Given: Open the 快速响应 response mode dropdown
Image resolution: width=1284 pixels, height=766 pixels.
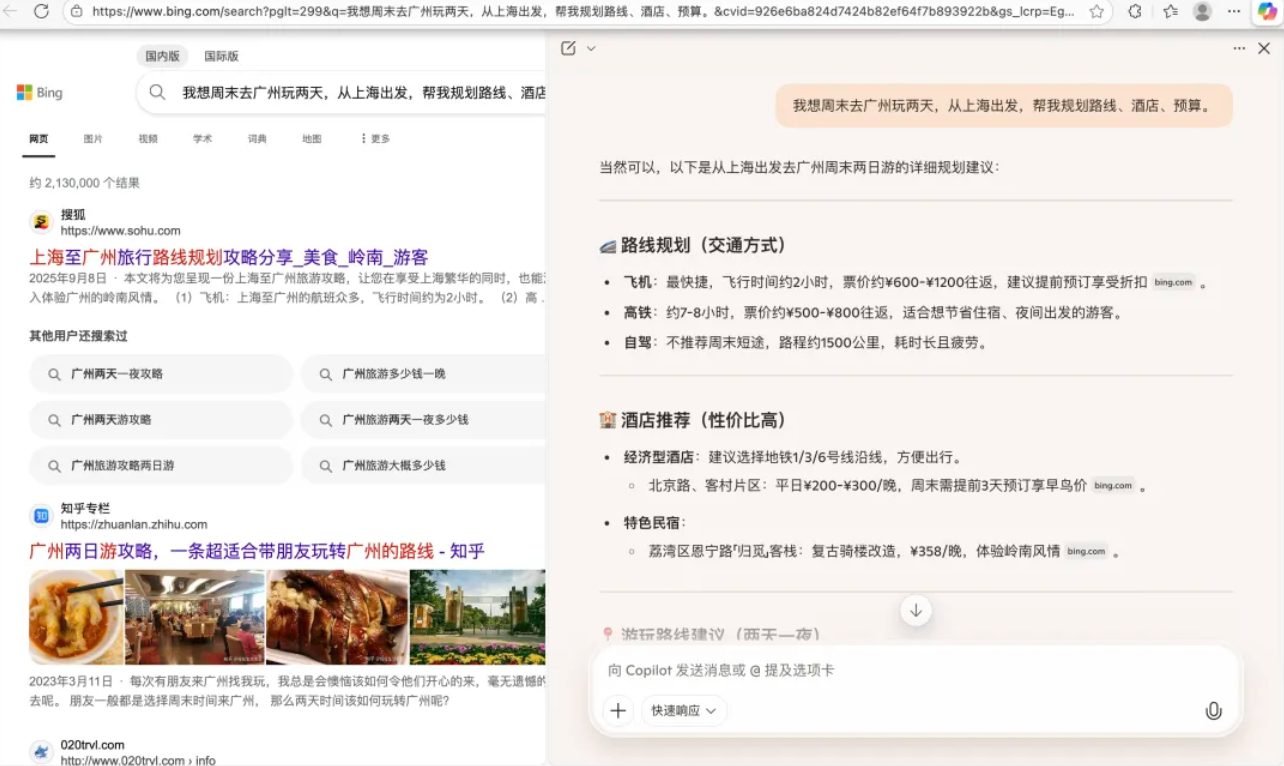Looking at the screenshot, I should point(684,711).
